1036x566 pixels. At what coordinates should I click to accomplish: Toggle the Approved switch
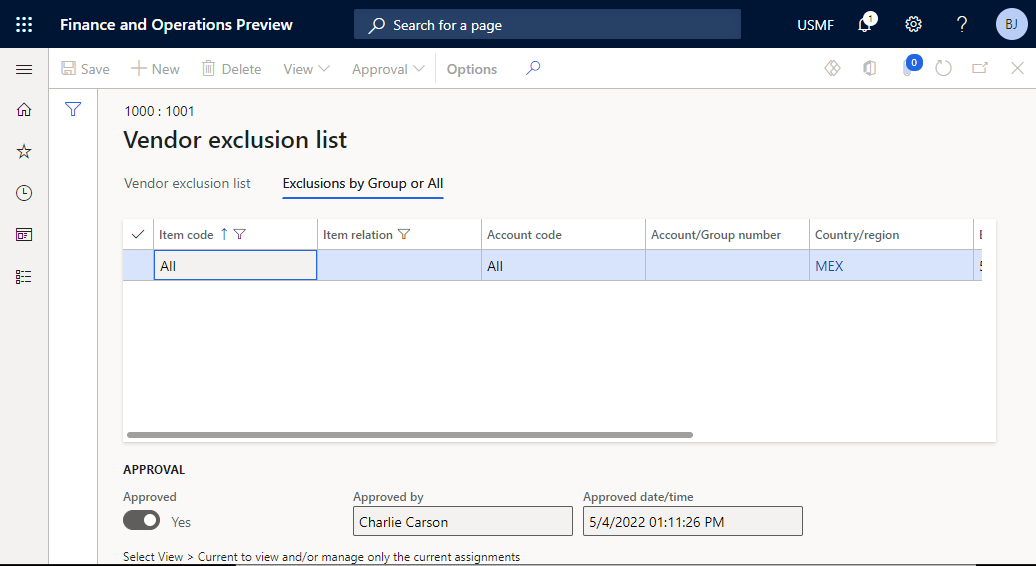tap(141, 520)
